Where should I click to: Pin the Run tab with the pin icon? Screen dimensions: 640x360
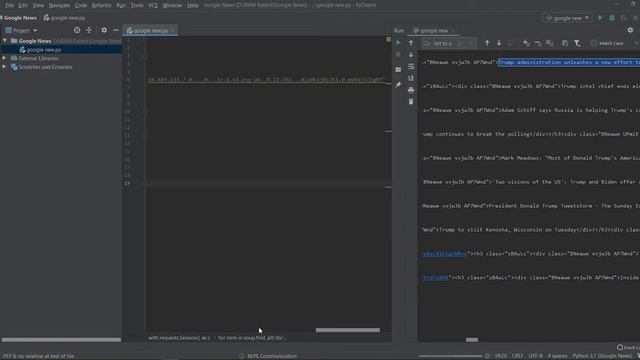click(398, 85)
